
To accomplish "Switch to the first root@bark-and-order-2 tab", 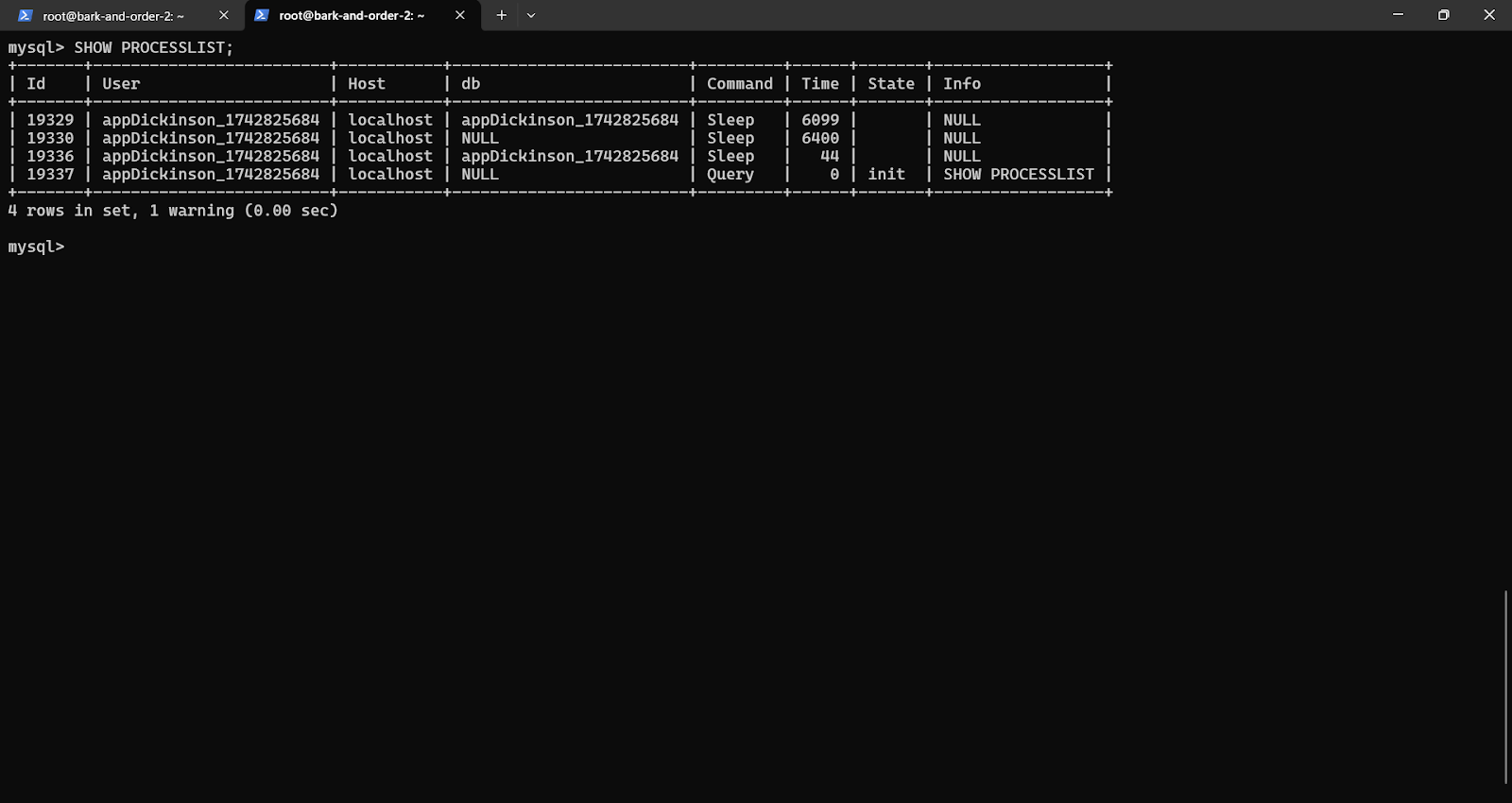I will (113, 16).
